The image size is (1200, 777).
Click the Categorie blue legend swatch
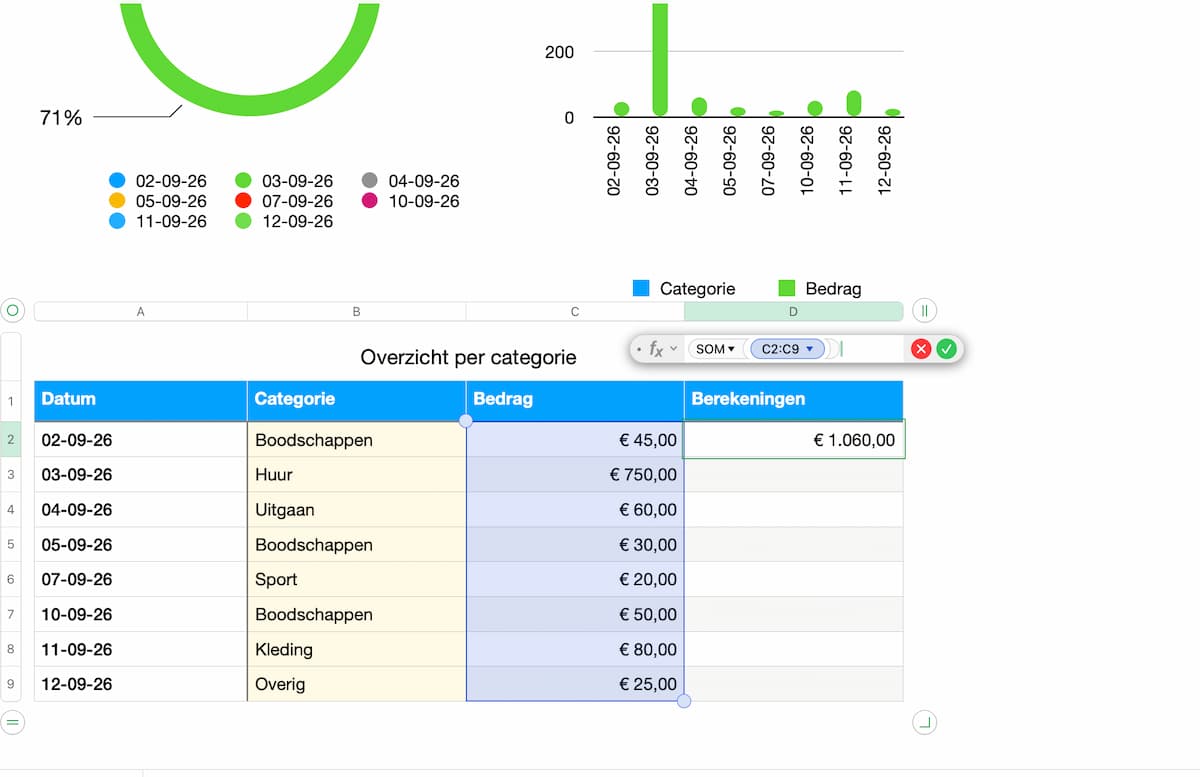[641, 288]
